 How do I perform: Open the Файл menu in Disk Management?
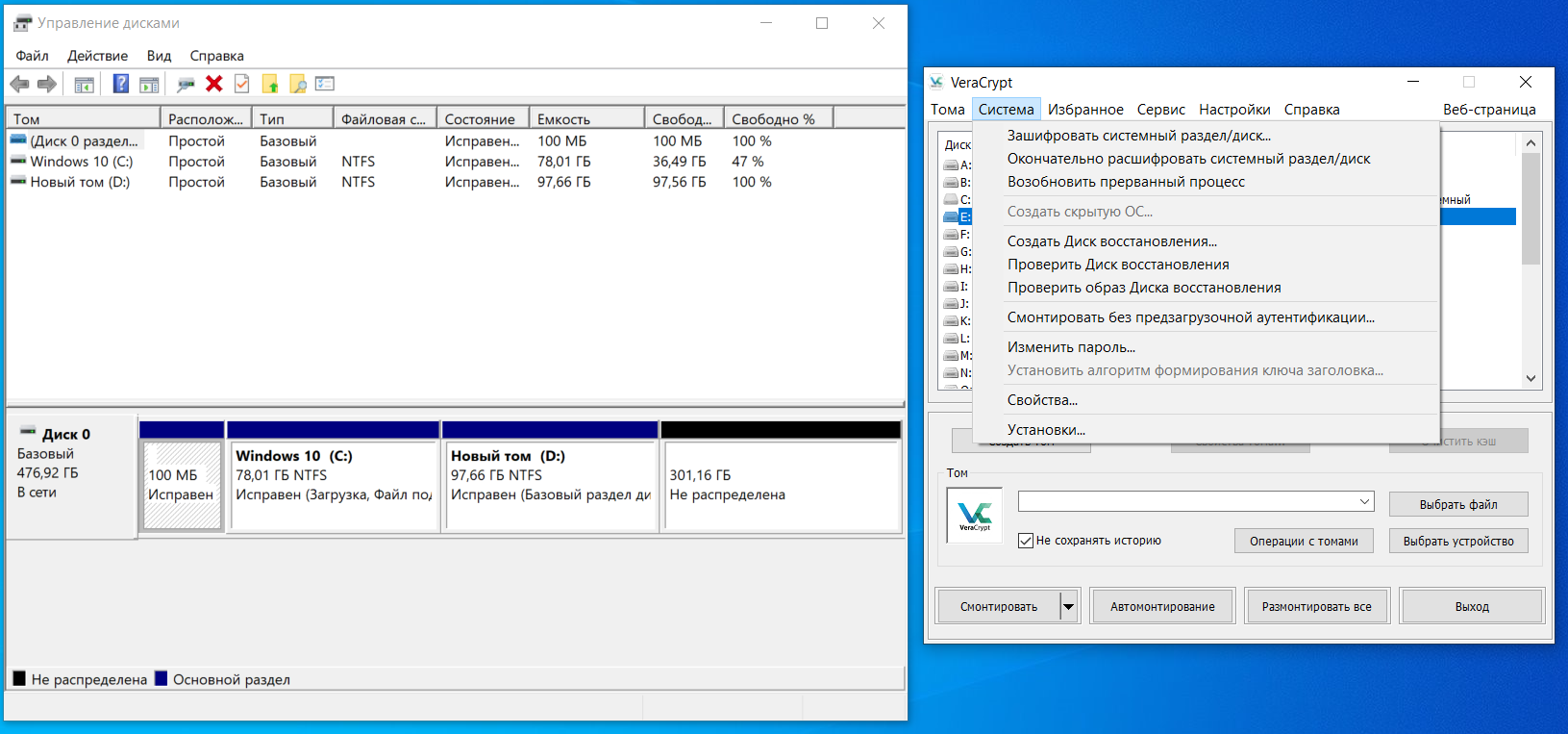[33, 56]
